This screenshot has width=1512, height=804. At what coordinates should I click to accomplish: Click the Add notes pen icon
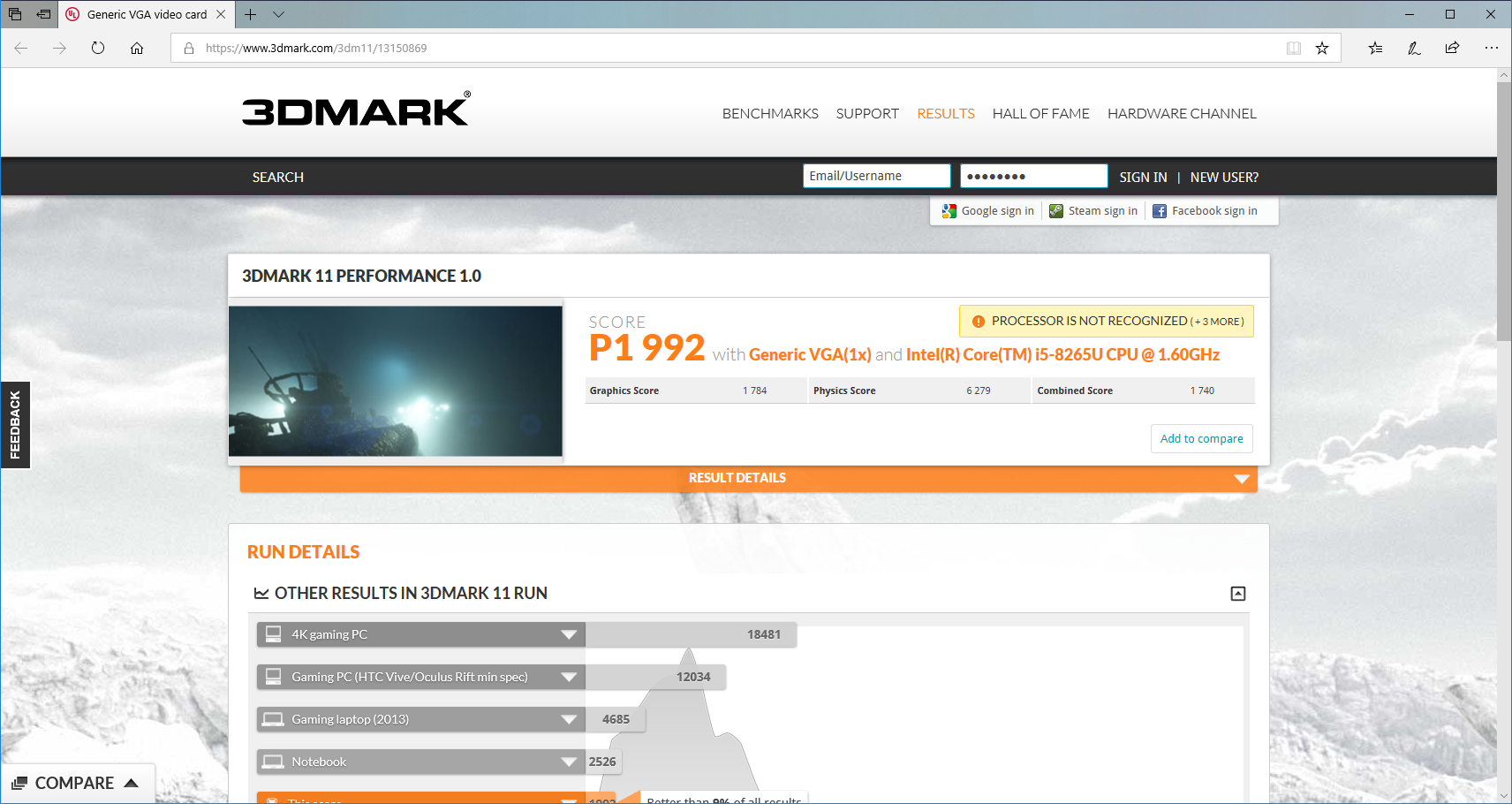coord(1414,48)
